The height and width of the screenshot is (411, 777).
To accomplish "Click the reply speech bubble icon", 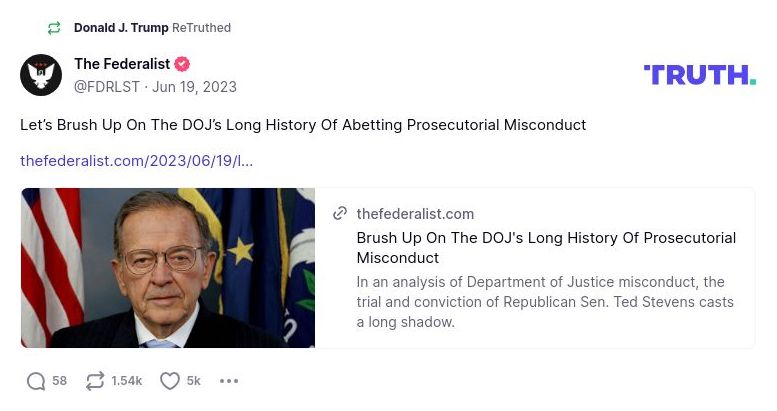I will pos(36,381).
